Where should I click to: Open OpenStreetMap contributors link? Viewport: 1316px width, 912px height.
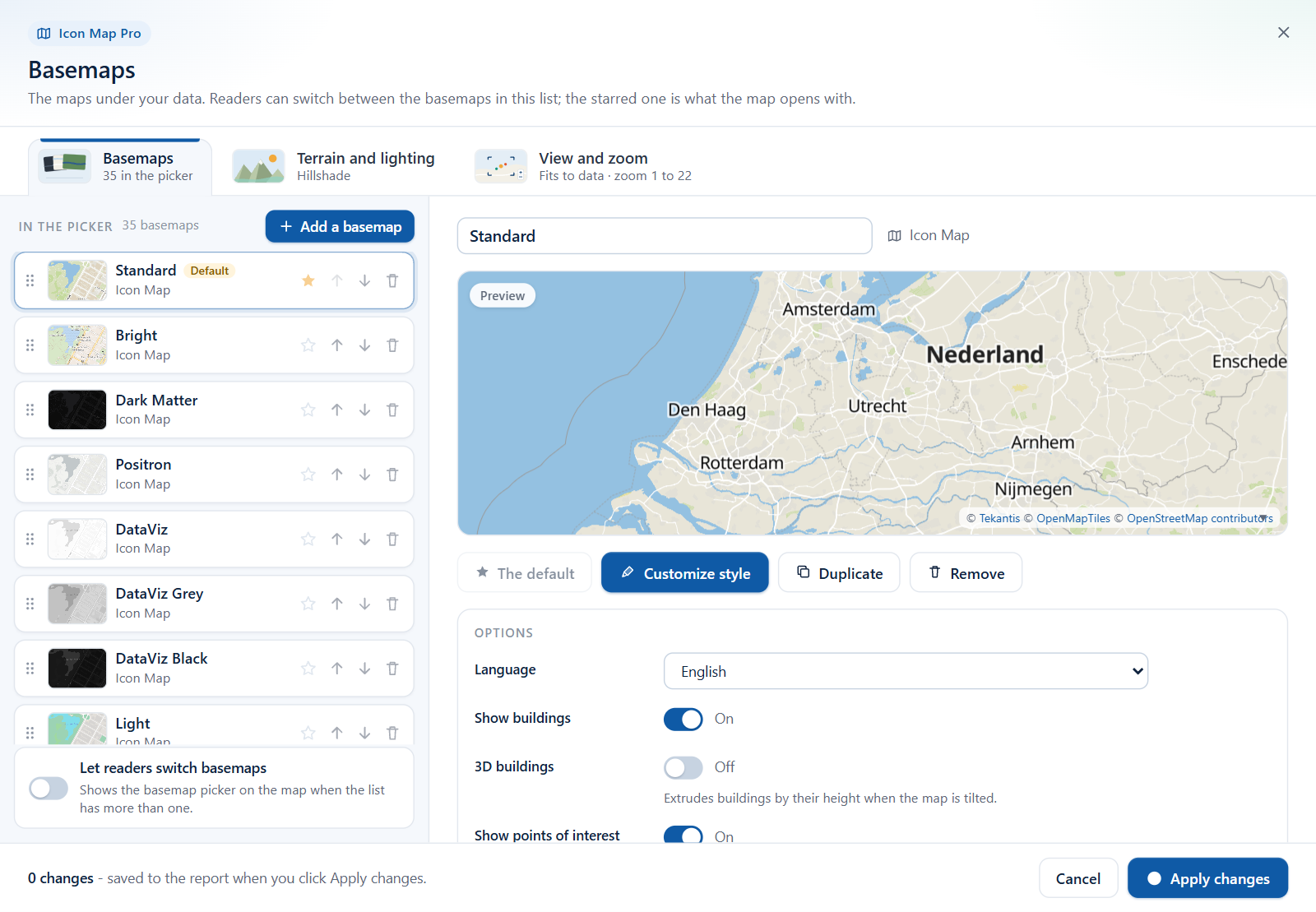[x=1200, y=518]
